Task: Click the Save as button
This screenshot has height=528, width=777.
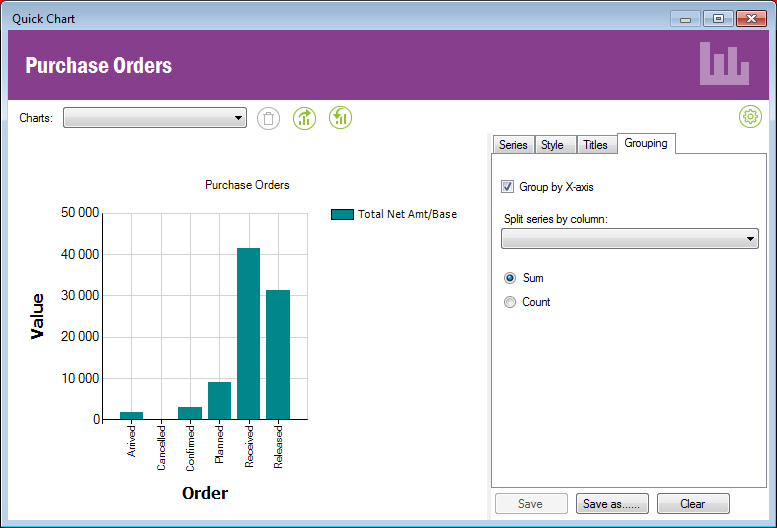Action: [x=612, y=504]
